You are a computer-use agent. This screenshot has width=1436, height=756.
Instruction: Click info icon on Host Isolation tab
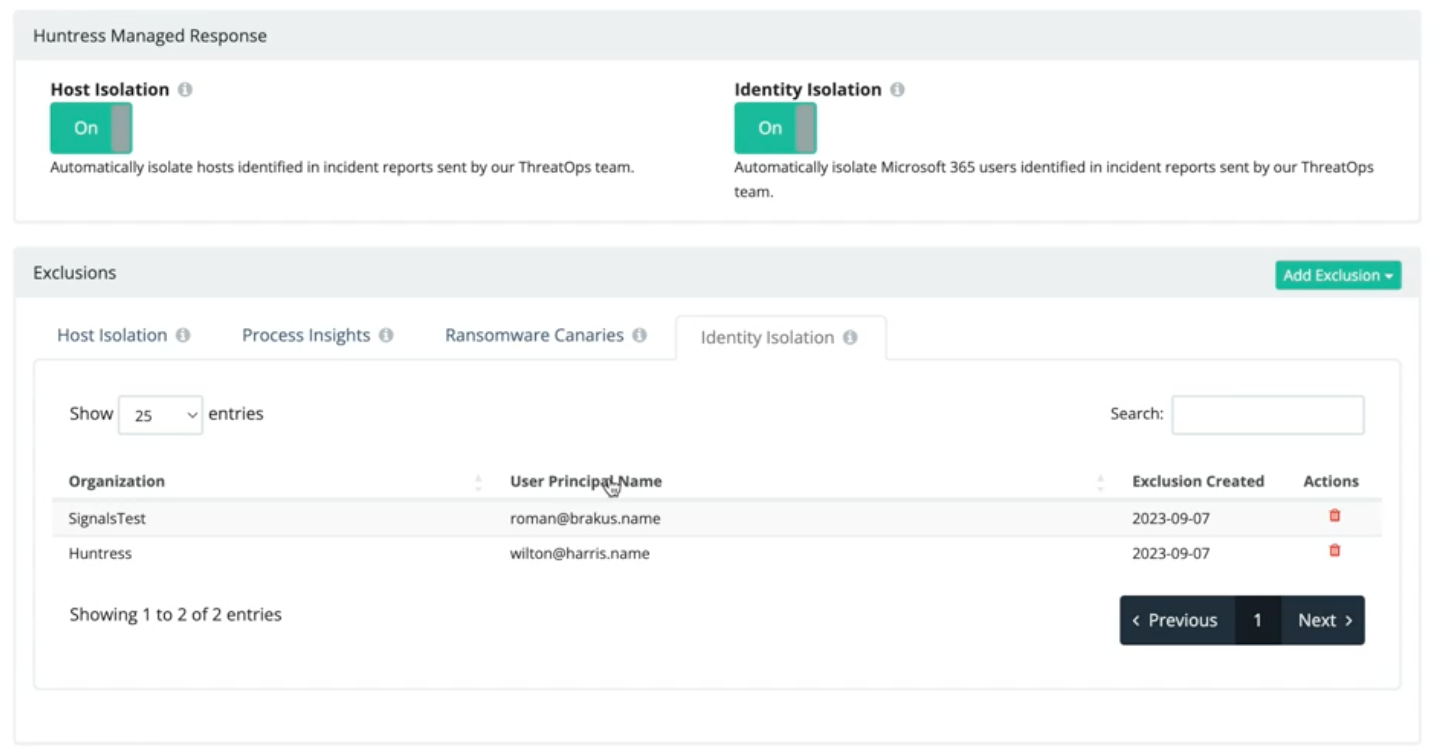click(x=183, y=336)
